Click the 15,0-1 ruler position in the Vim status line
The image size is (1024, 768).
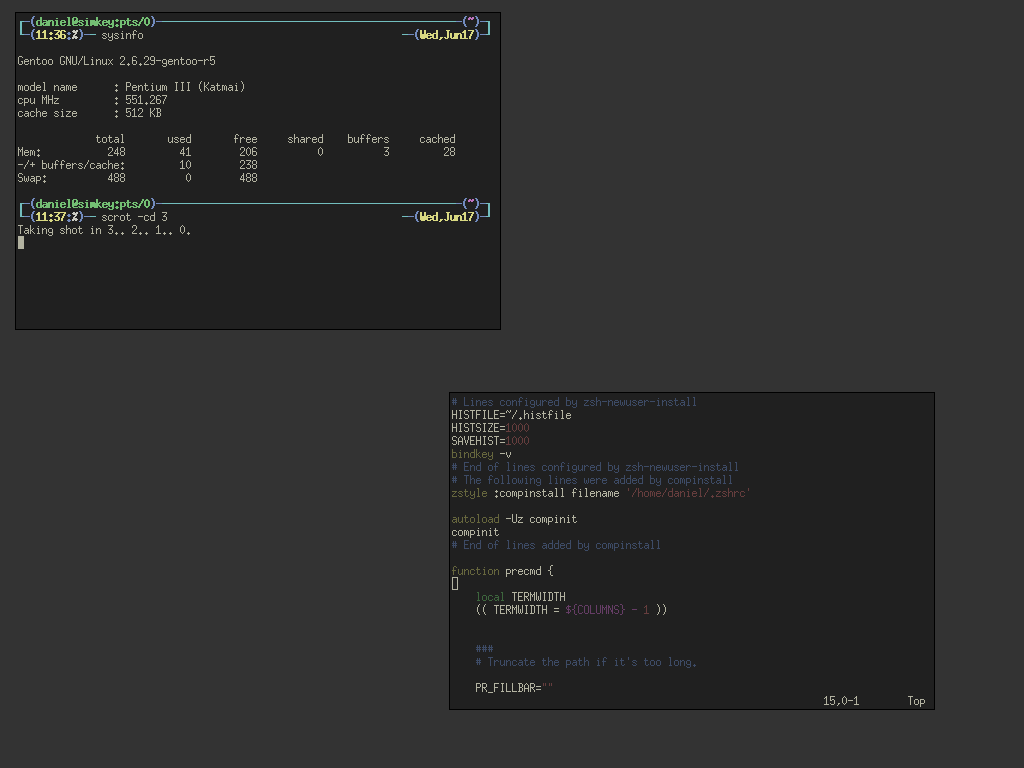(x=841, y=701)
